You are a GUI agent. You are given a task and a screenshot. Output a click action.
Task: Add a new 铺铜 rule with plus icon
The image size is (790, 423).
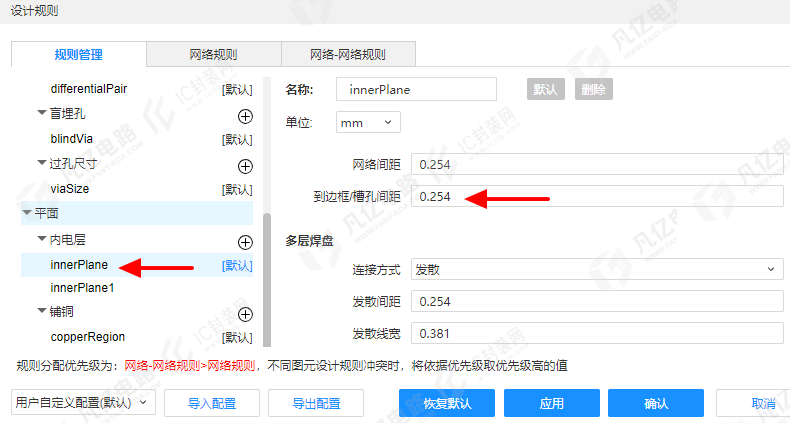245,315
